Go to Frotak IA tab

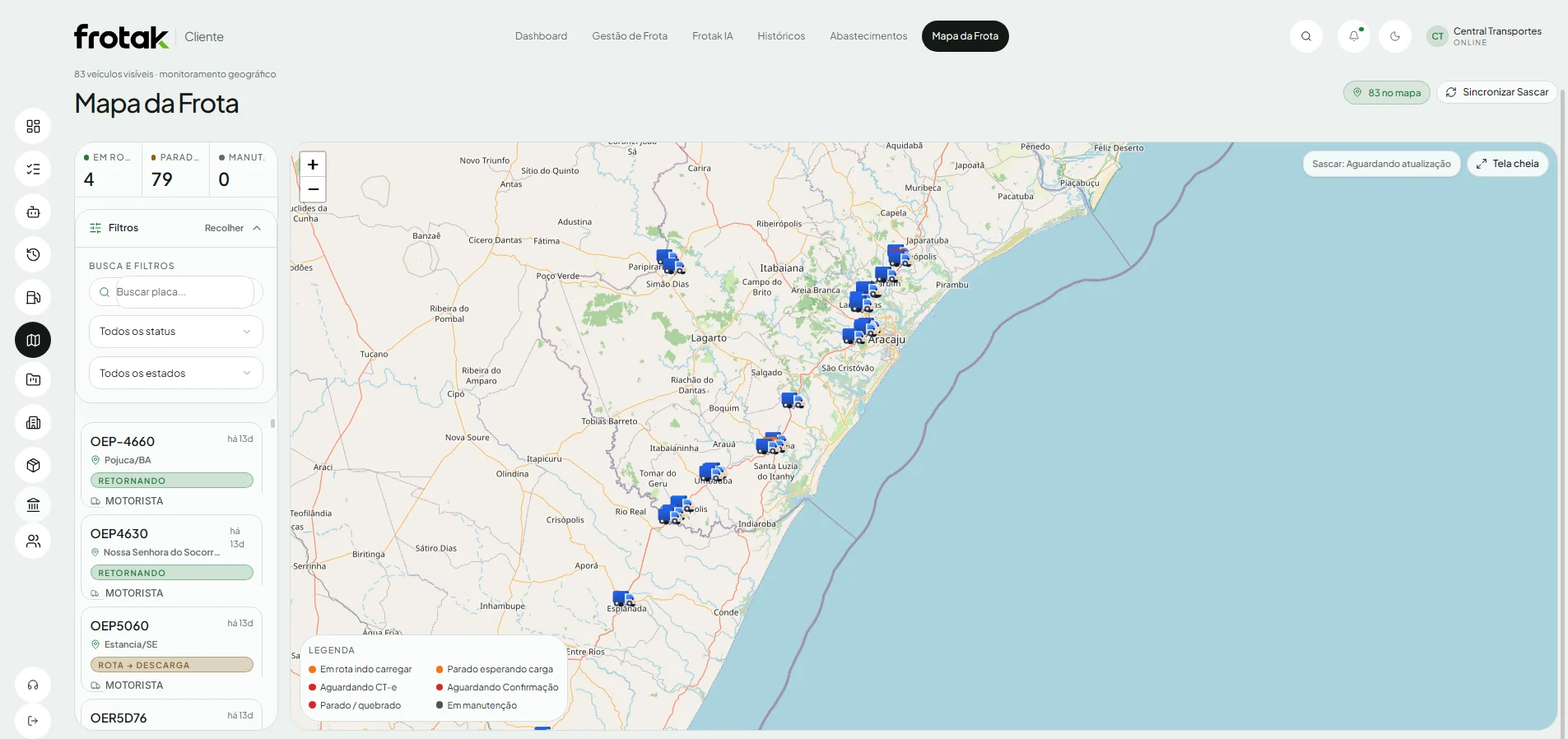click(x=713, y=36)
